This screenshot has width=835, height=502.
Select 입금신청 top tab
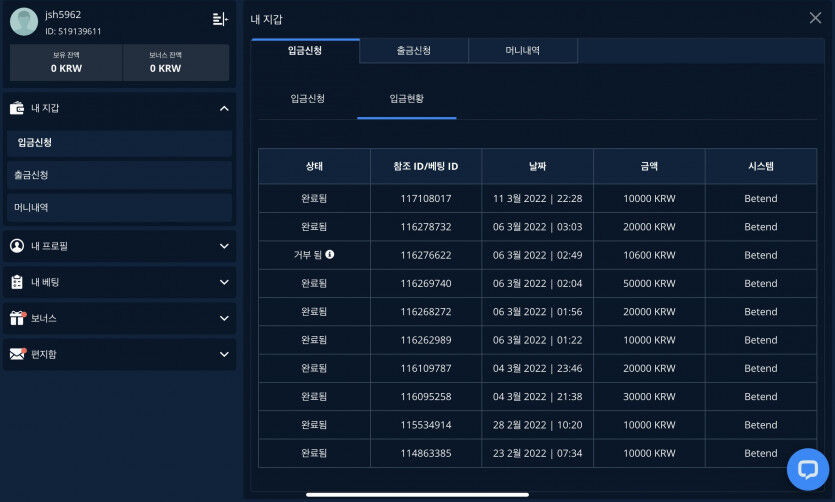[305, 51]
